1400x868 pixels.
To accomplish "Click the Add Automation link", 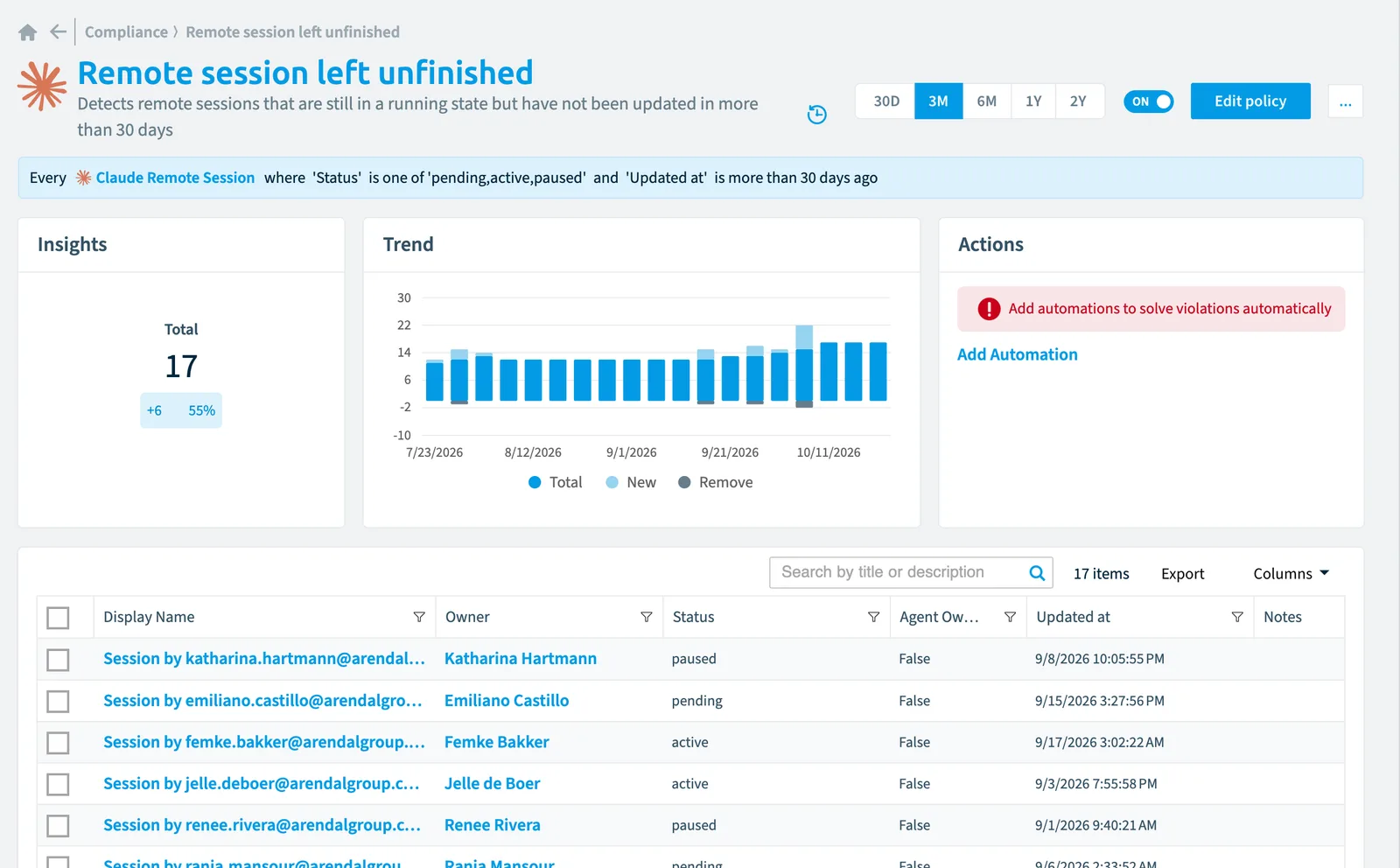I will pos(1017,354).
